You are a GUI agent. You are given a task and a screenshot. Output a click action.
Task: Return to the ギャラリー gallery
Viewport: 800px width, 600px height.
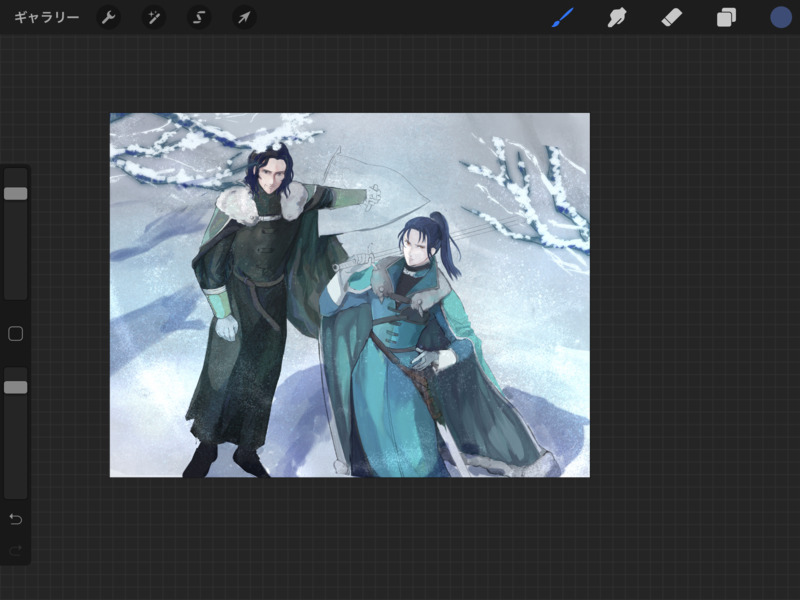[x=46, y=18]
